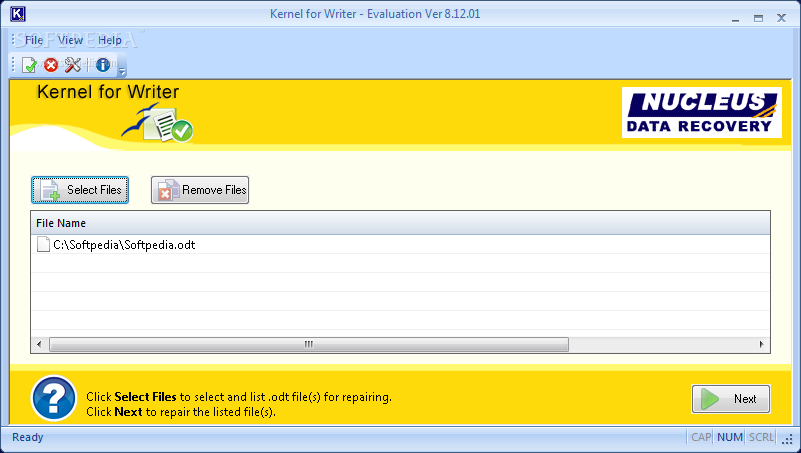This screenshot has width=801, height=453.
Task: Click the Kernel app icon in title bar
Action: pos(17,14)
